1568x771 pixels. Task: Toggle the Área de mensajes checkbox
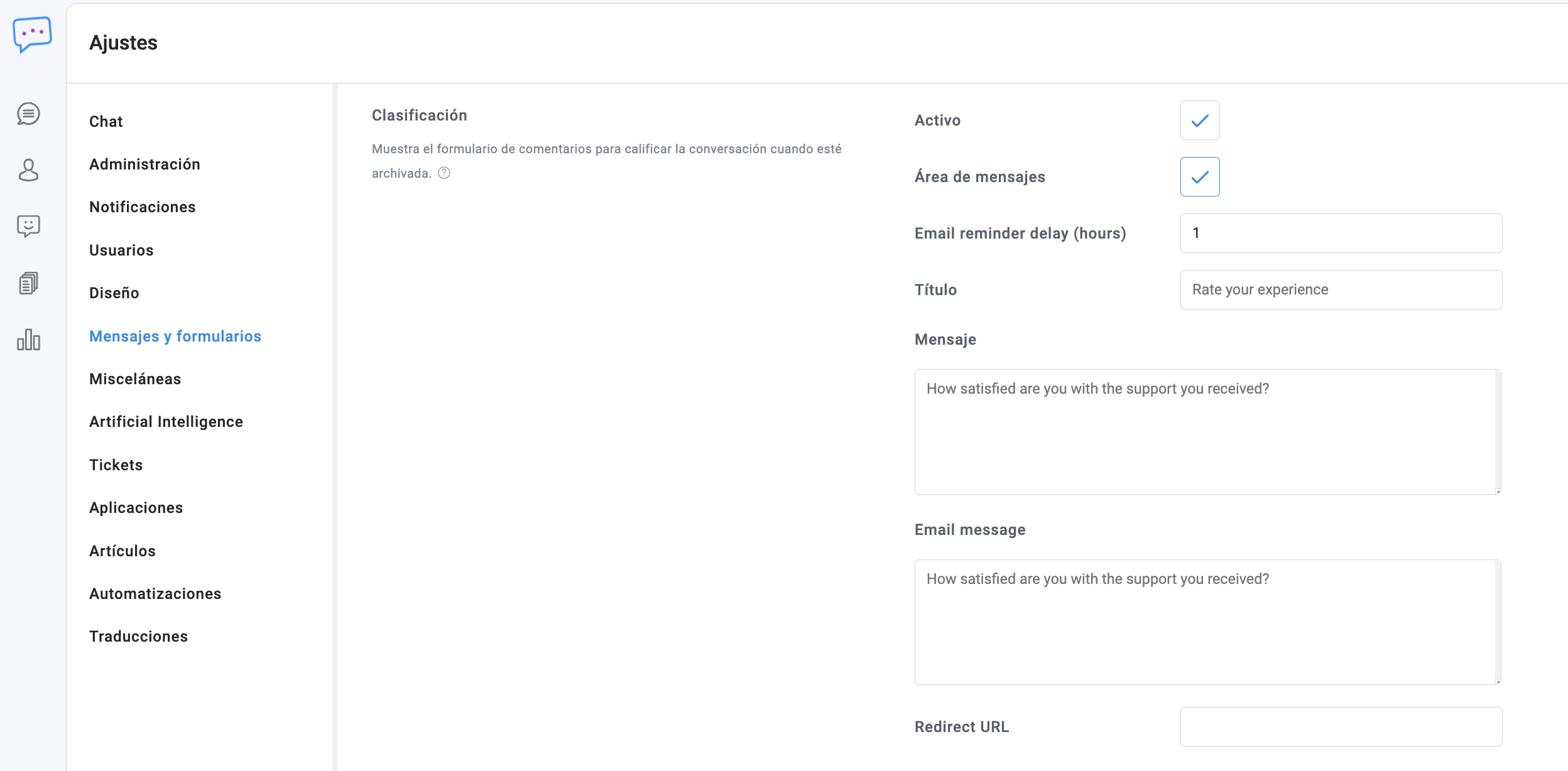click(x=1199, y=177)
